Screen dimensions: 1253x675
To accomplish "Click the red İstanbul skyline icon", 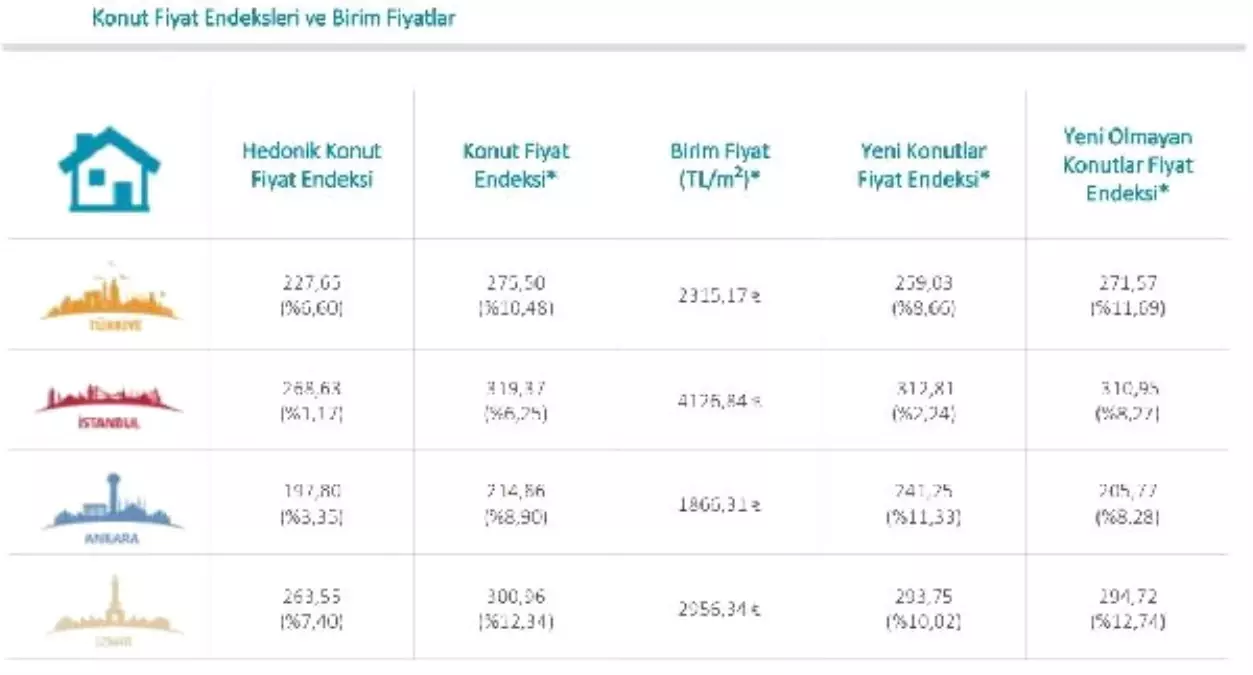I will point(109,400).
